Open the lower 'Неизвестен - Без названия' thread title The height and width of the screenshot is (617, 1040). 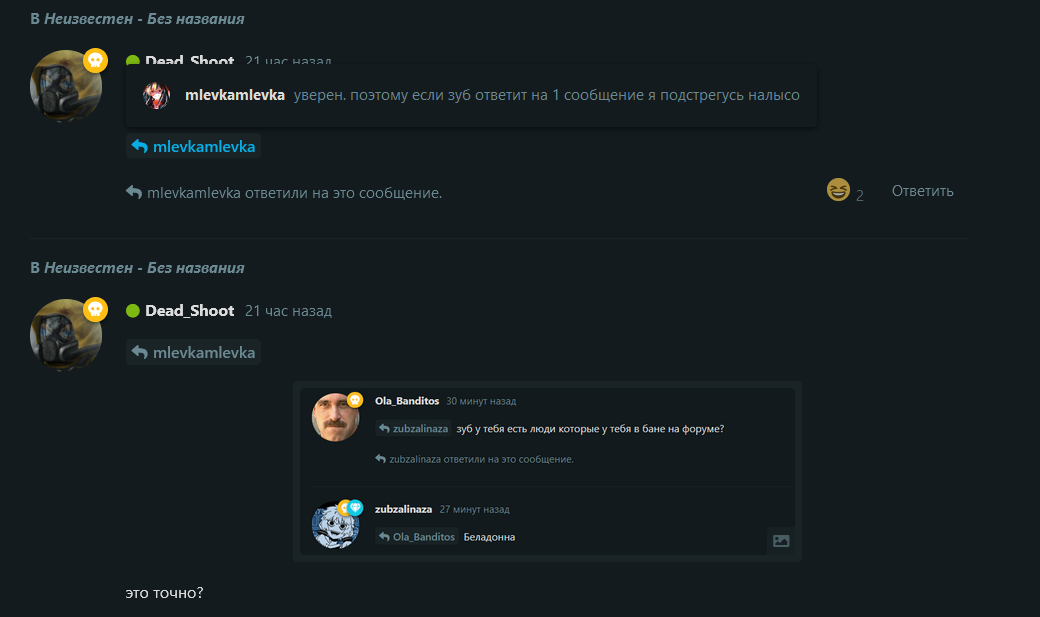(144, 268)
